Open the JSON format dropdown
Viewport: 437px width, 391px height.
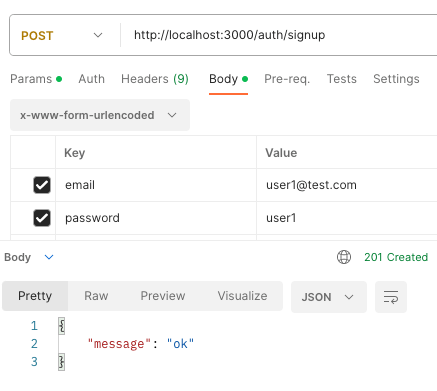coord(329,297)
